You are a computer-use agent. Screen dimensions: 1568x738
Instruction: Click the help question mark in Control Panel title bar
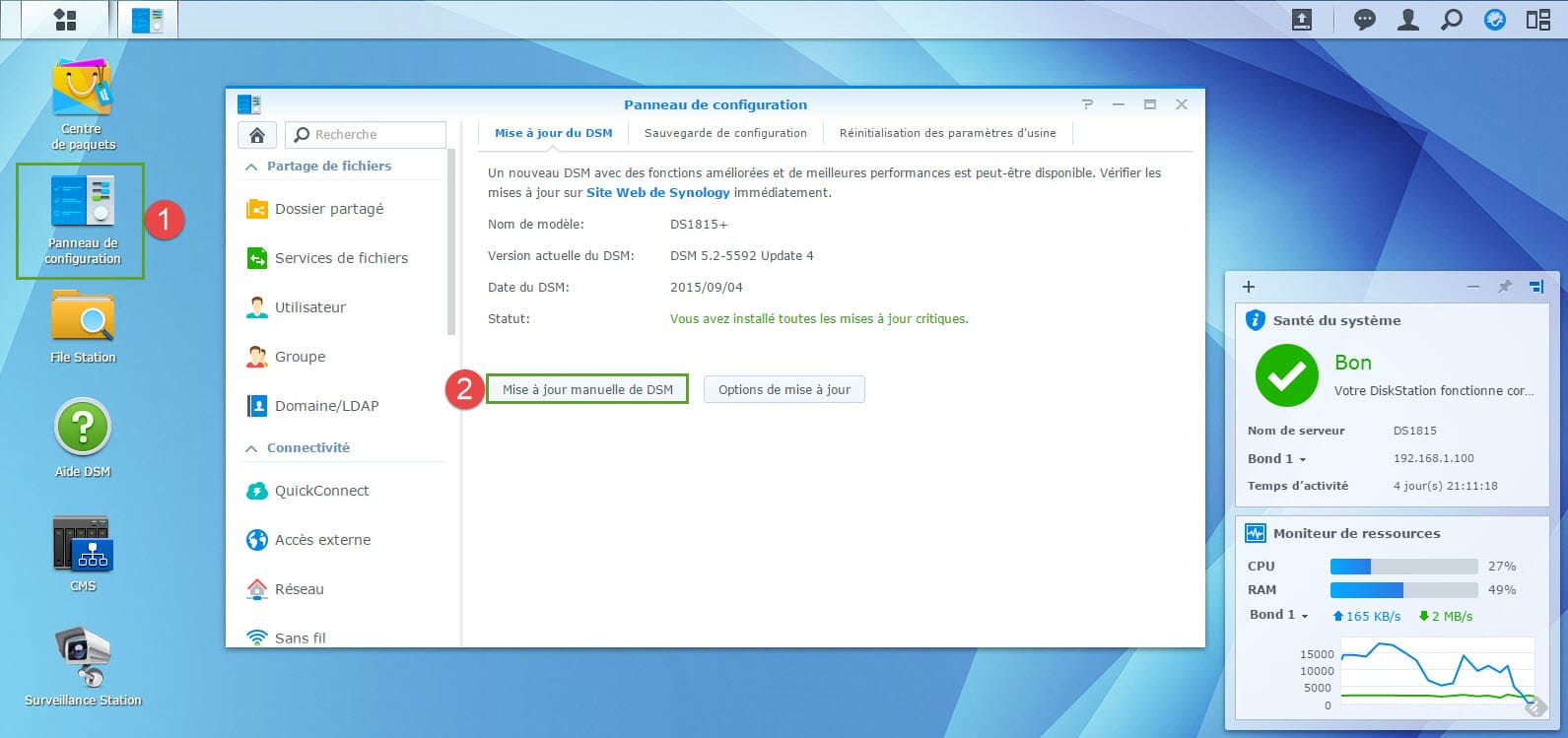coord(1088,104)
